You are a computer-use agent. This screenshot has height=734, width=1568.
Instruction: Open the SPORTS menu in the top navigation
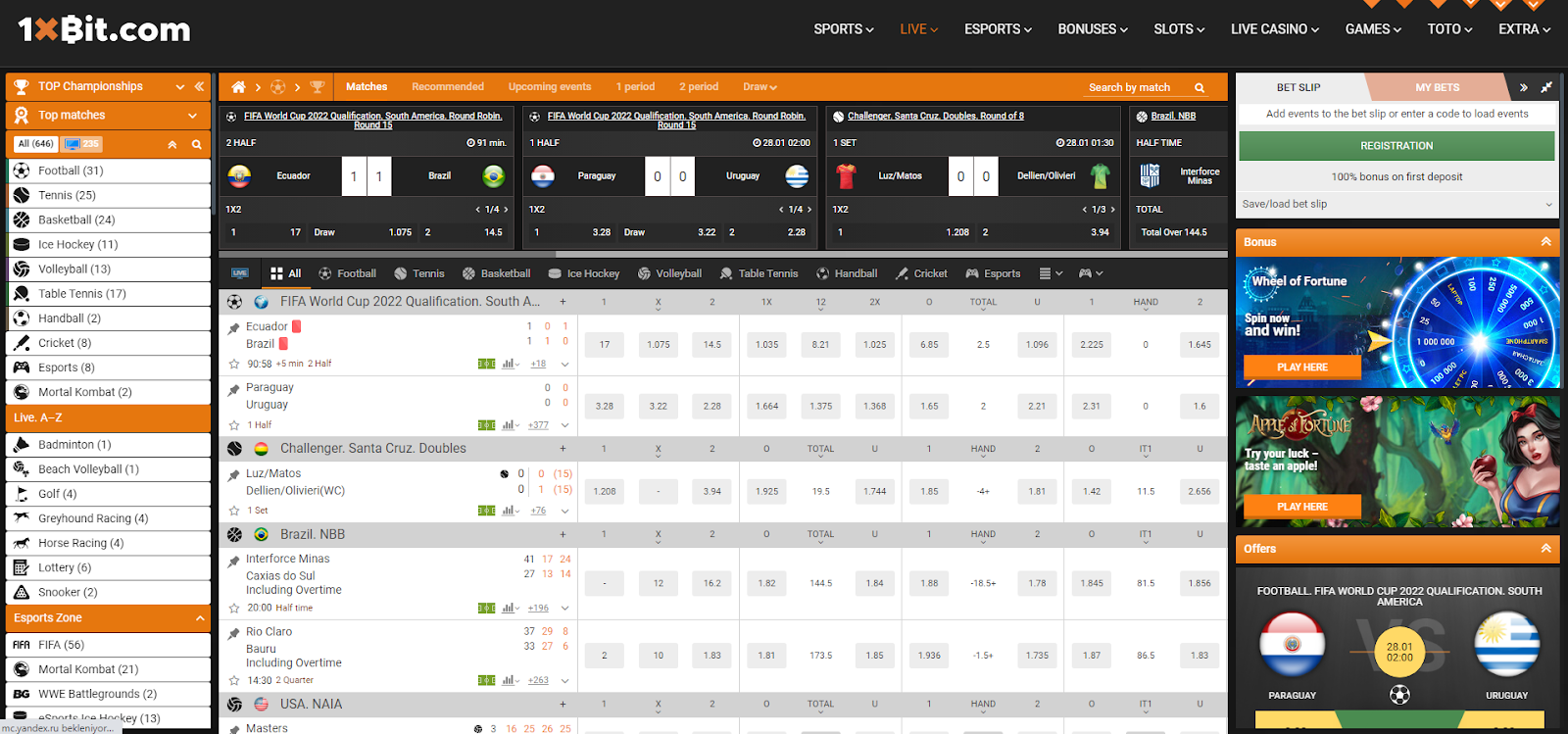pyautogui.click(x=844, y=29)
